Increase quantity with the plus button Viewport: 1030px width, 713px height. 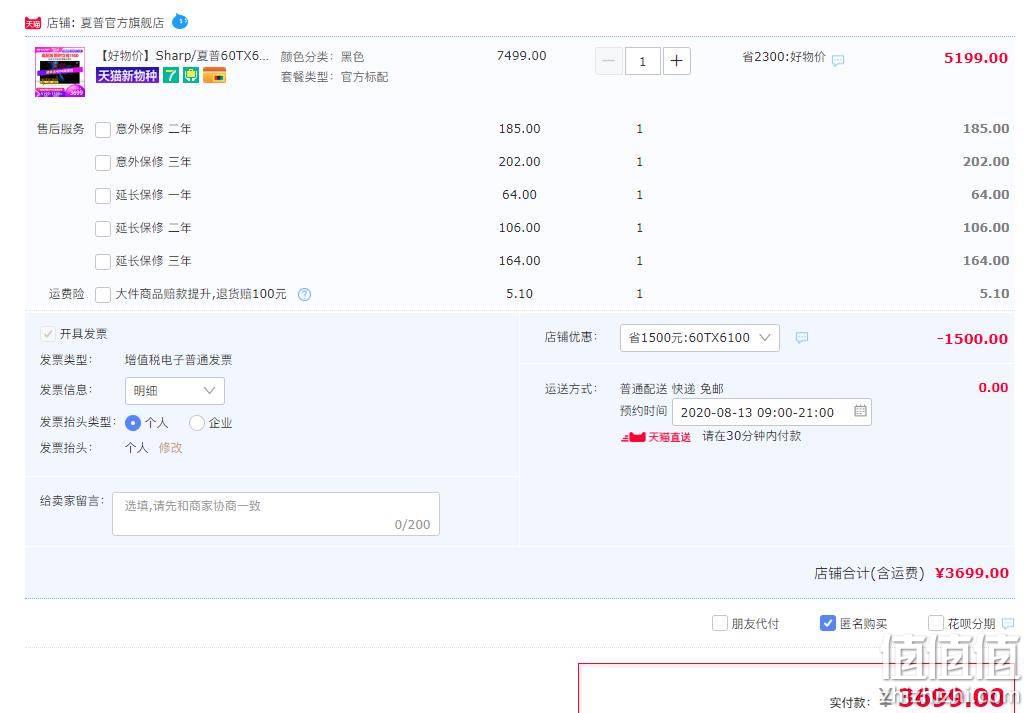[x=677, y=62]
